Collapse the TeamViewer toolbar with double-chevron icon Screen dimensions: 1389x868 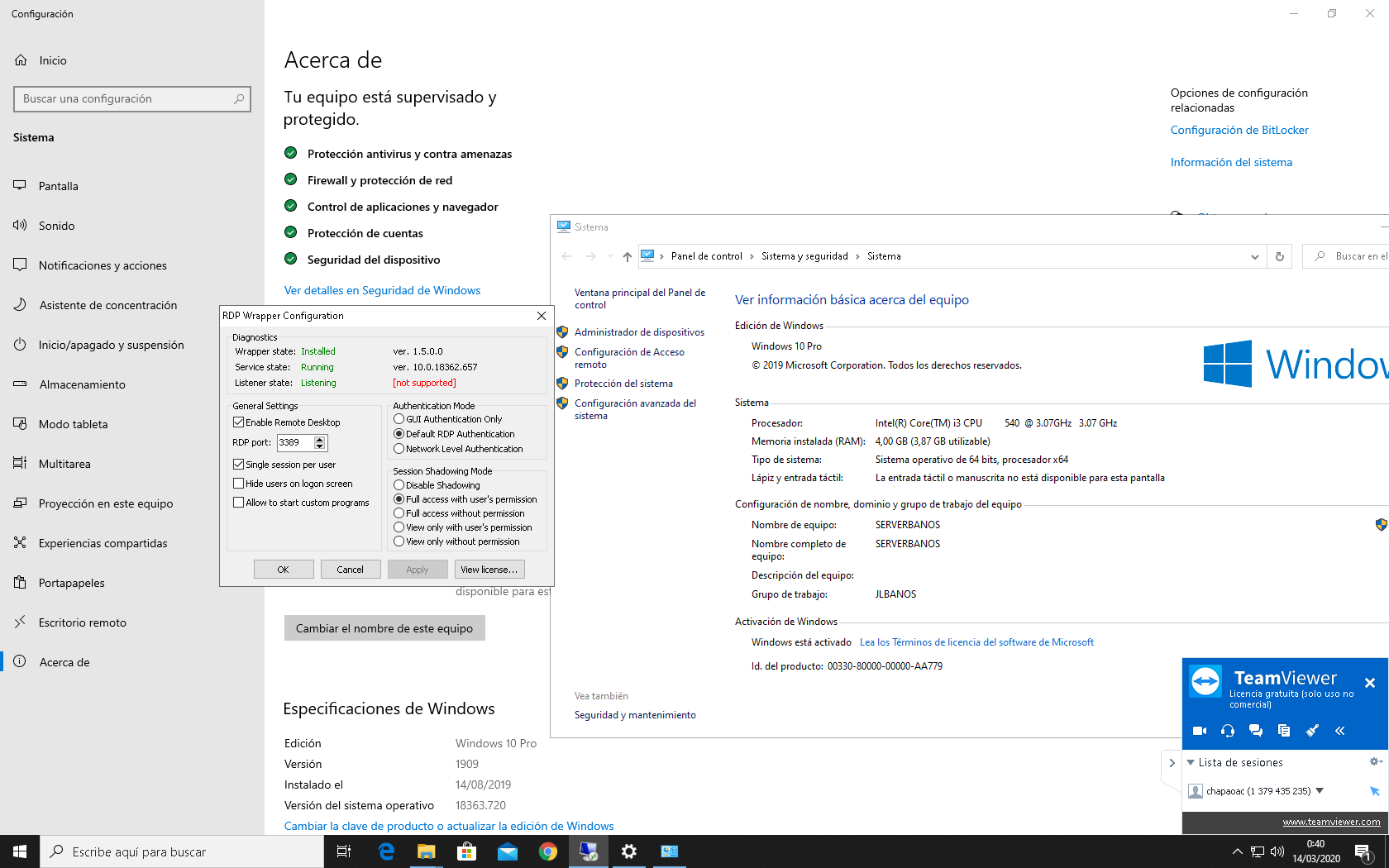coord(1340,731)
